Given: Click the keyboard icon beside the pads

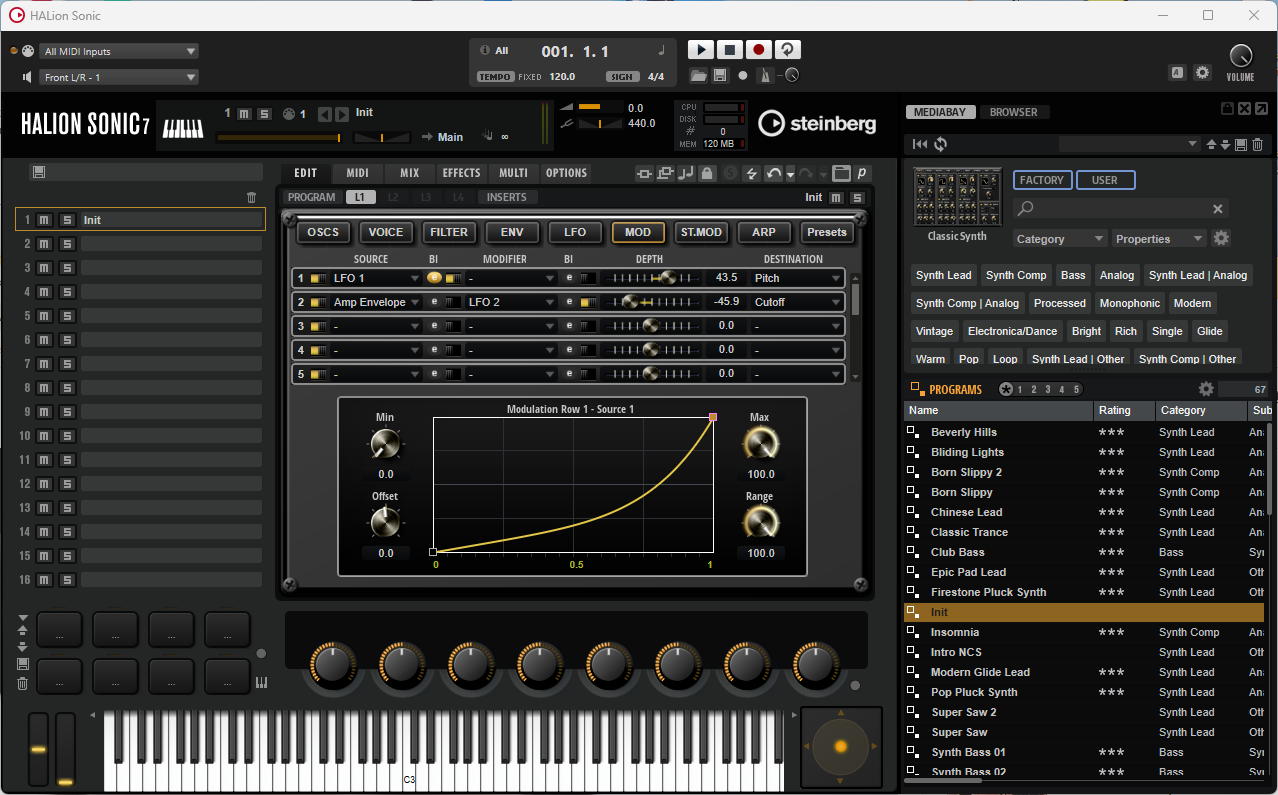Looking at the screenshot, I should point(262,683).
